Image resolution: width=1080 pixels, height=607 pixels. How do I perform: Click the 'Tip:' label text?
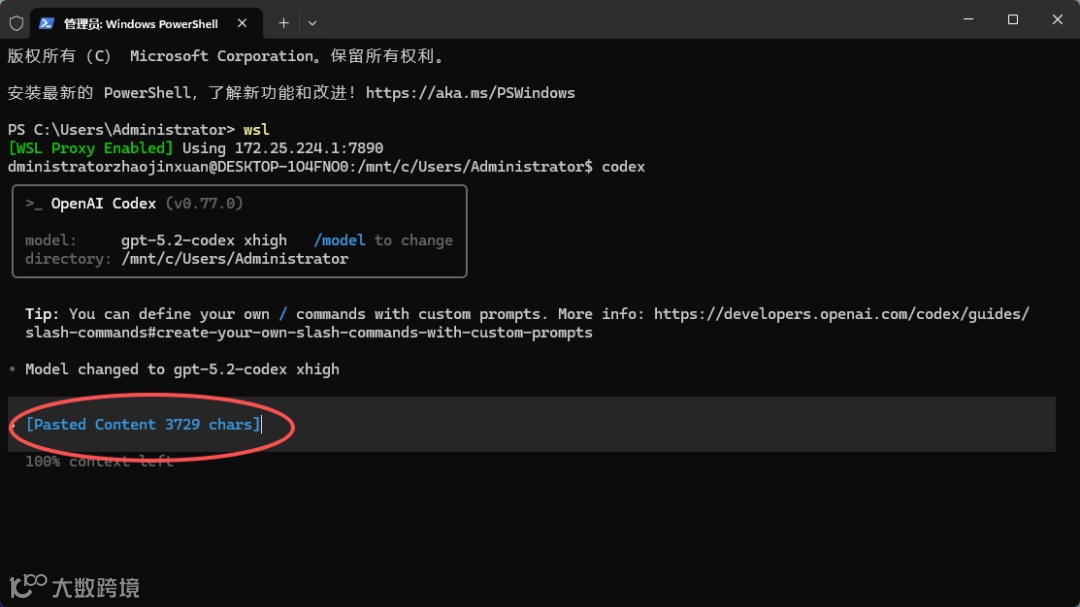pos(42,314)
